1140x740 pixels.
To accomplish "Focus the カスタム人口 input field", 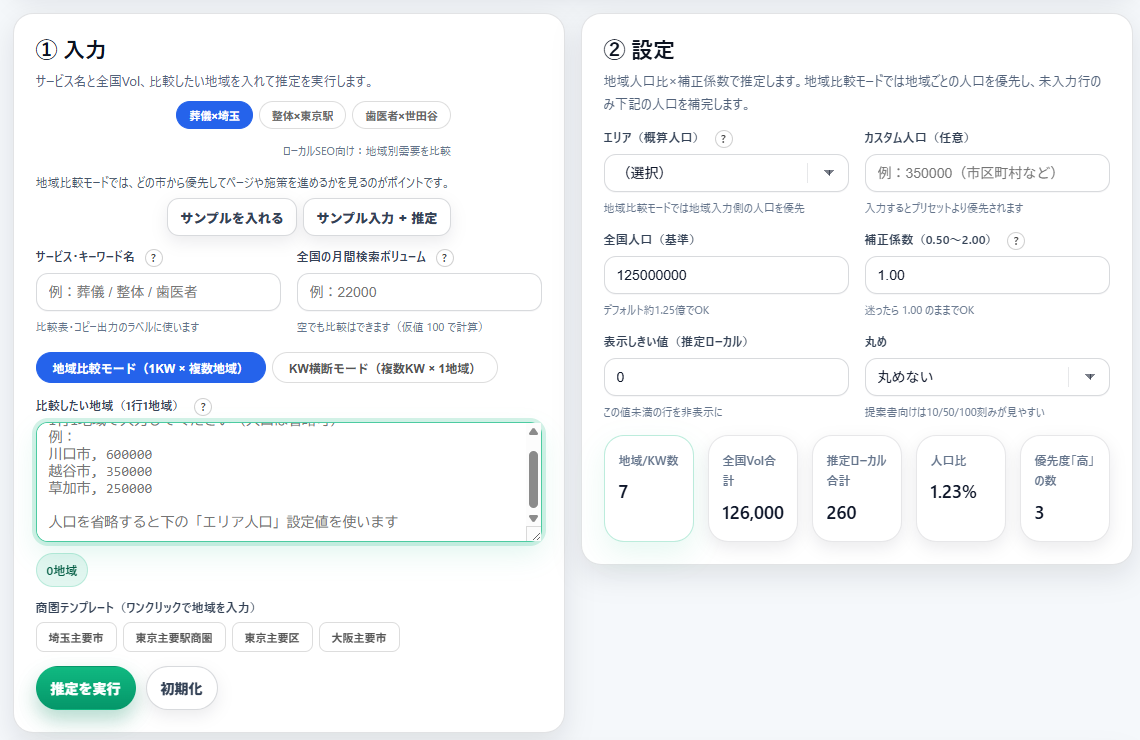I will click(x=987, y=173).
